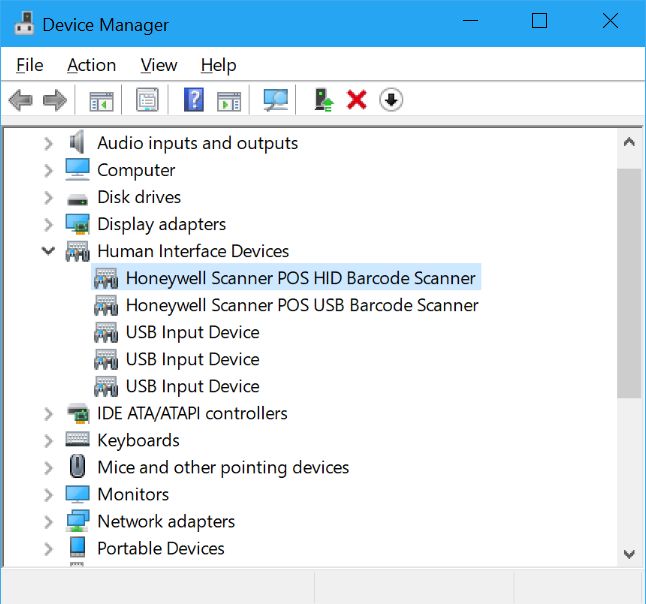The width and height of the screenshot is (646, 604).
Task: Select Honeywell Scanner POS USB Barcode Scanner
Action: click(302, 305)
